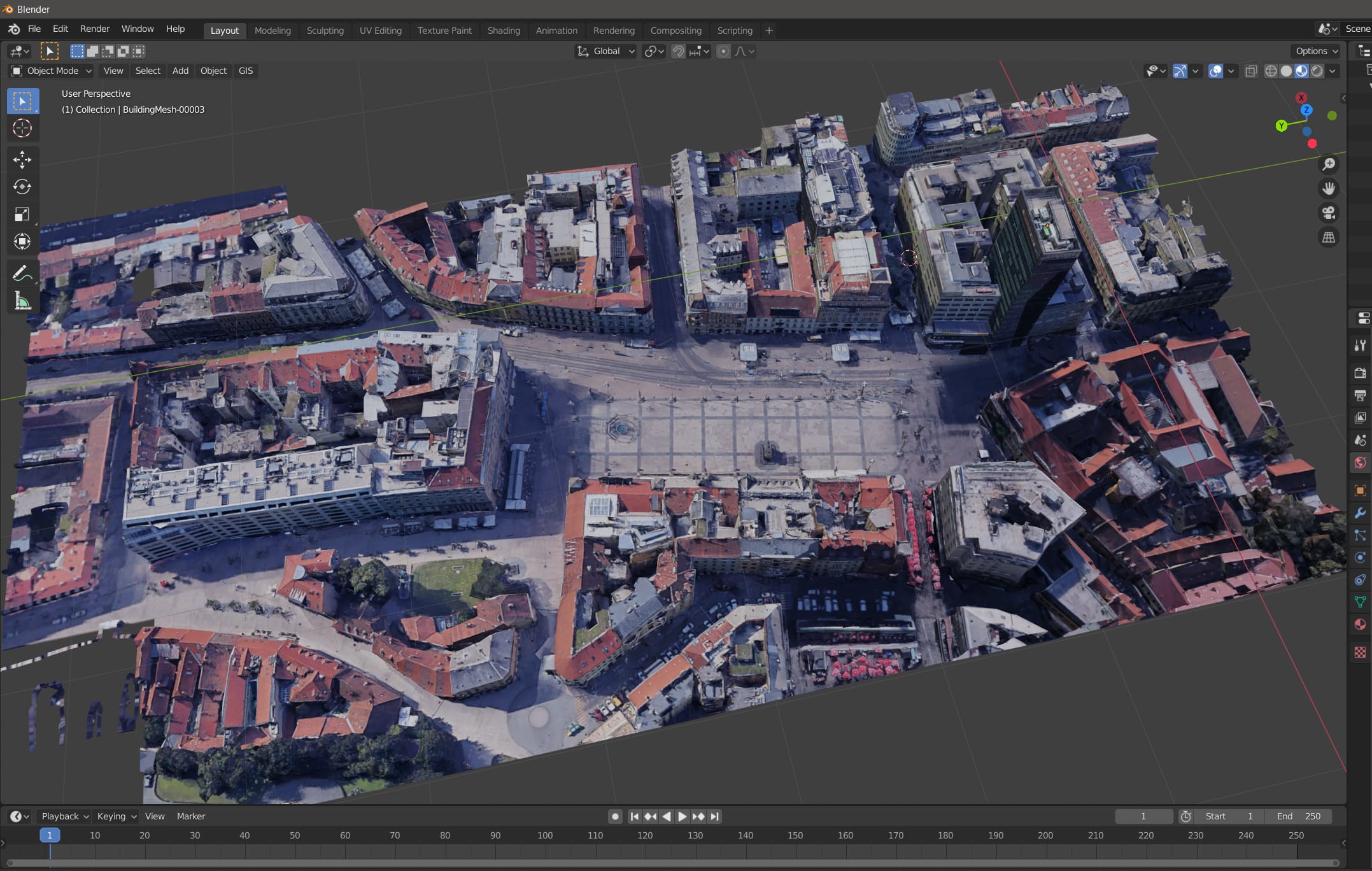
Task: Expand the Options dropdown
Action: pos(1317,52)
